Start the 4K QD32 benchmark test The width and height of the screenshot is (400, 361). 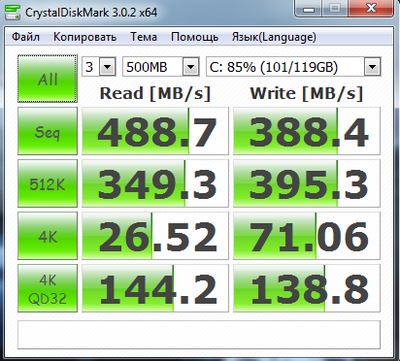47,288
